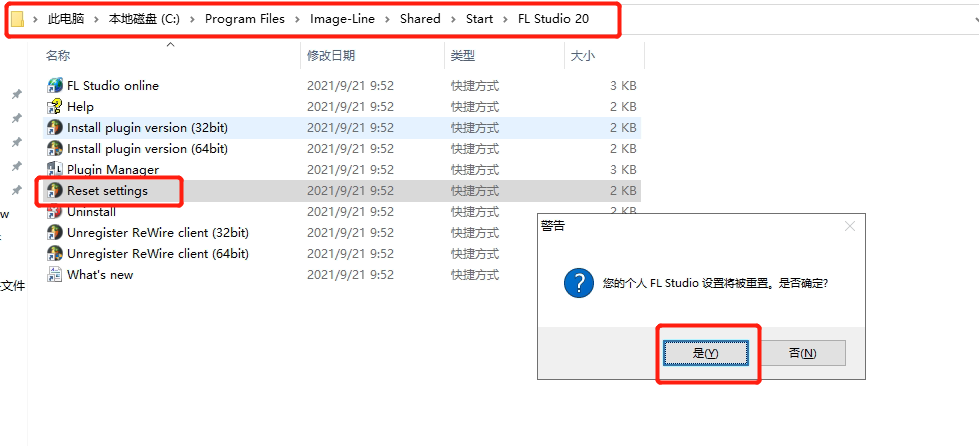The width and height of the screenshot is (979, 446).
Task: Select the Unregister ReWire client (32bit) icon
Action: pos(55,233)
